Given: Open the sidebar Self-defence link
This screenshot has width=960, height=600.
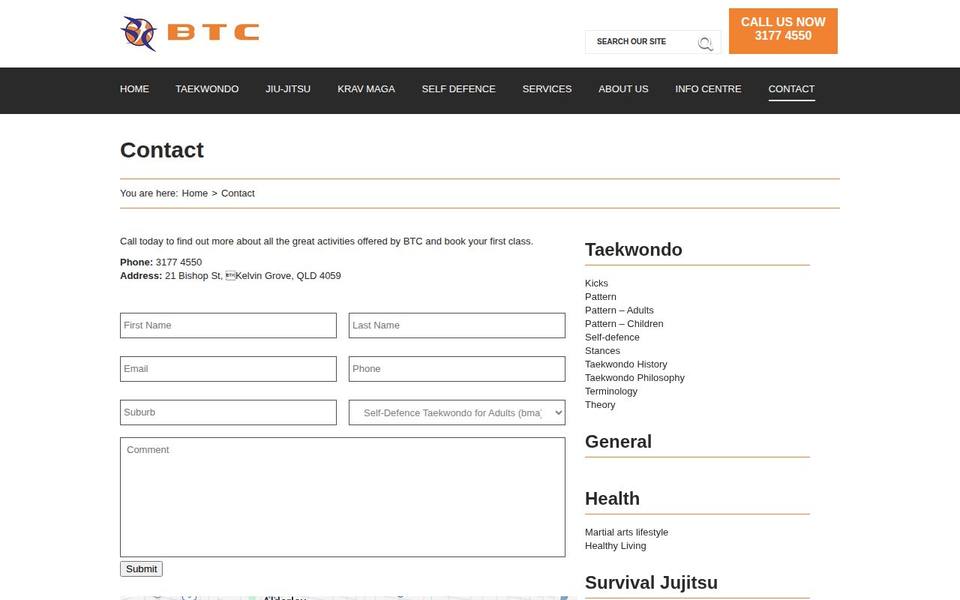Looking at the screenshot, I should [612, 337].
